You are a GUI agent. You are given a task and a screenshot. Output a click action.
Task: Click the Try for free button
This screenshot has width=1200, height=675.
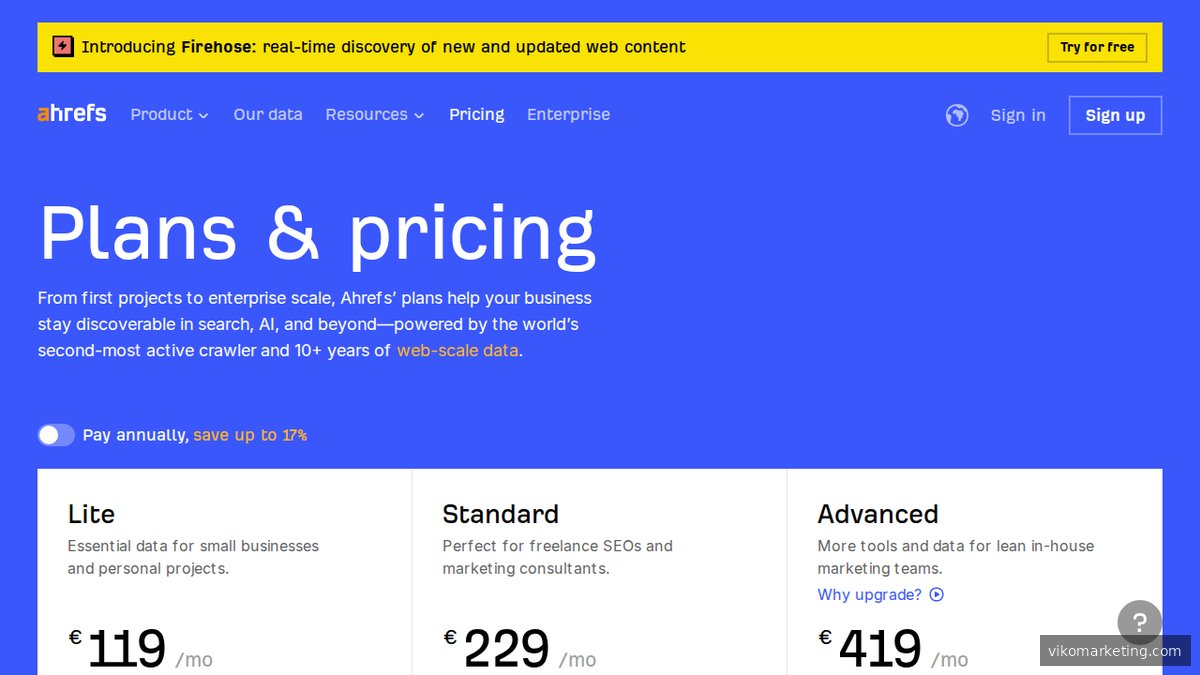pos(1097,47)
